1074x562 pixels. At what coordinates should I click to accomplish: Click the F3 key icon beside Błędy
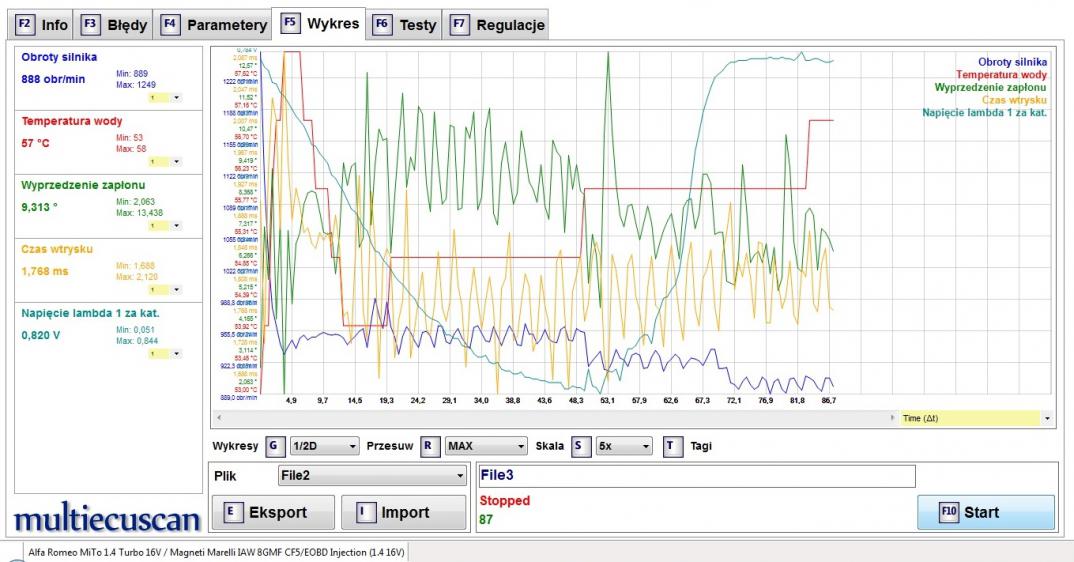90,25
